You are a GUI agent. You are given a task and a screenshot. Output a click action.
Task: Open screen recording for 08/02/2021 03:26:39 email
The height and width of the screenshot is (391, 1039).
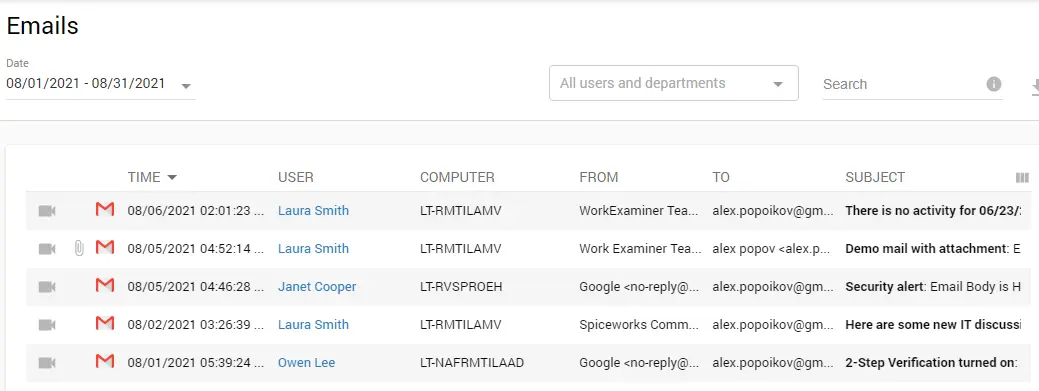pyautogui.click(x=47, y=325)
